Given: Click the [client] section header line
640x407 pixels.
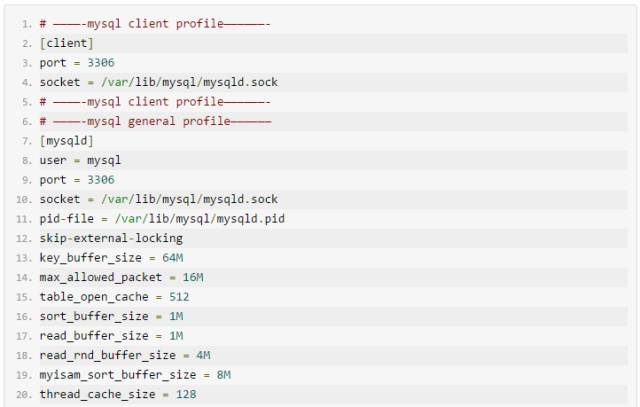Looking at the screenshot, I should tap(67, 43).
